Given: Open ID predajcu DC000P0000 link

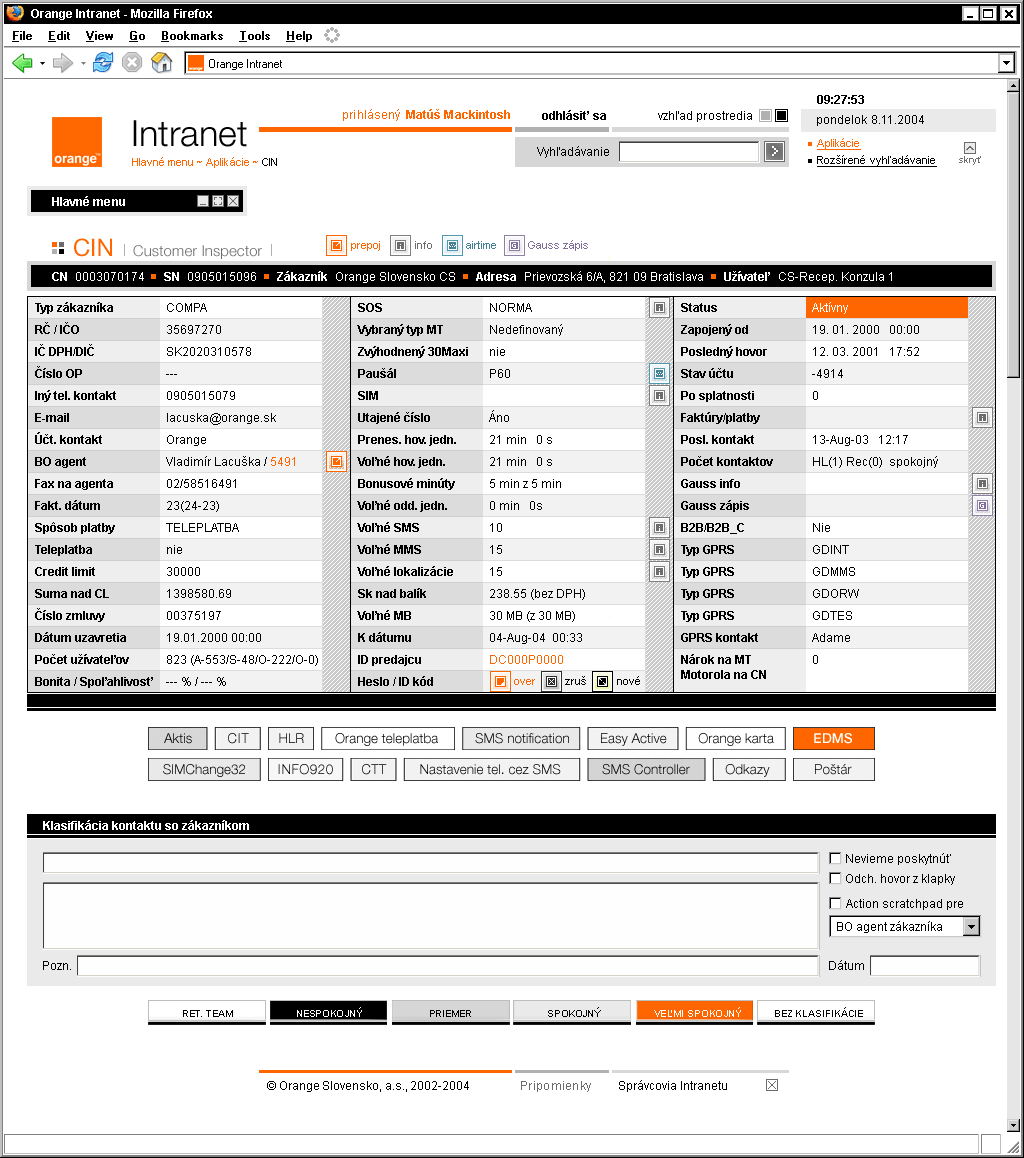Looking at the screenshot, I should pyautogui.click(x=526, y=659).
